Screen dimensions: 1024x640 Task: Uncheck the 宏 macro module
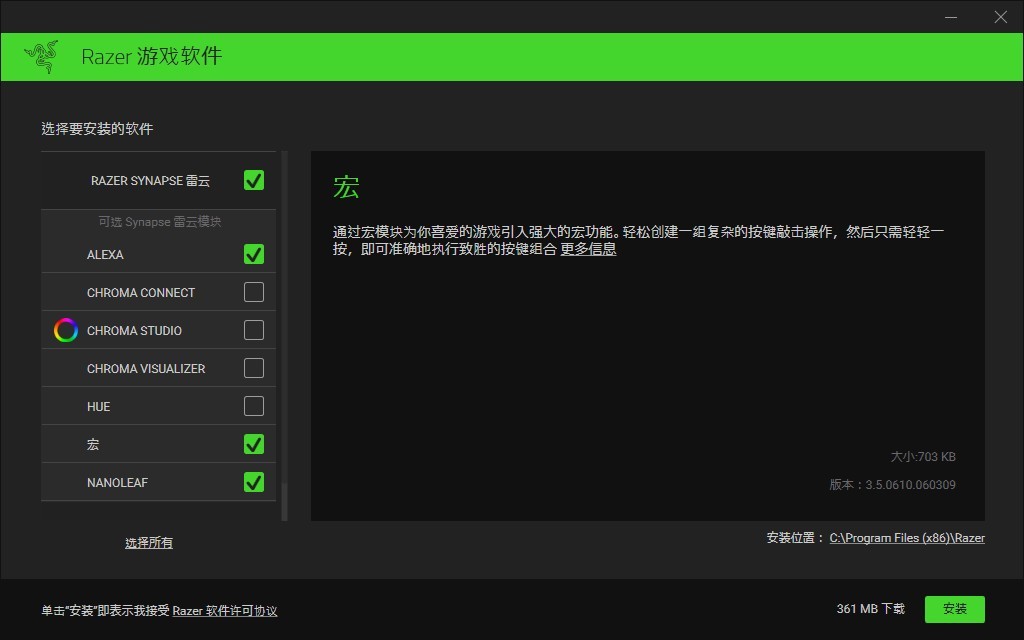click(254, 443)
